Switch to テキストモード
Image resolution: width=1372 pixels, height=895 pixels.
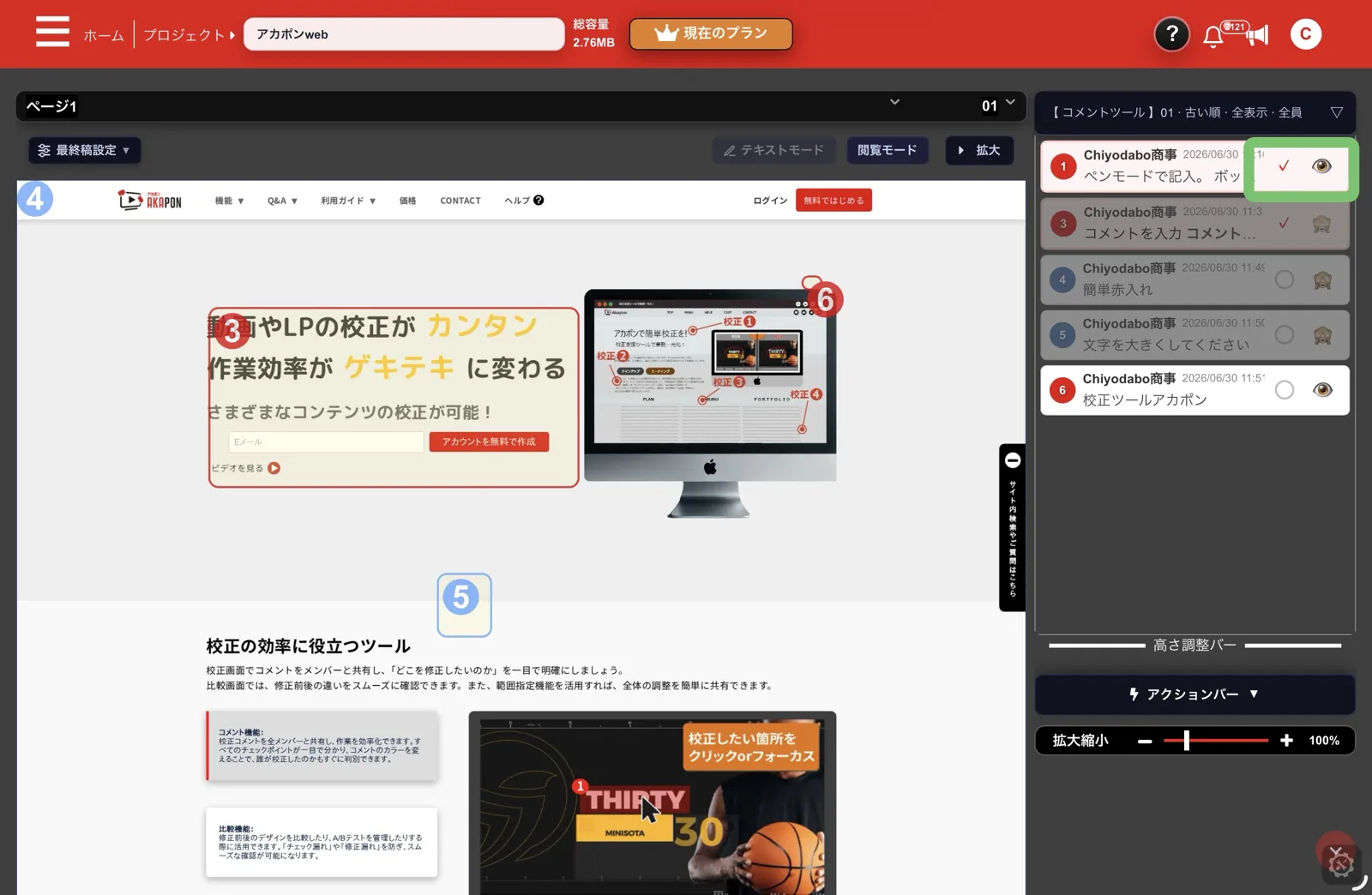(x=773, y=150)
